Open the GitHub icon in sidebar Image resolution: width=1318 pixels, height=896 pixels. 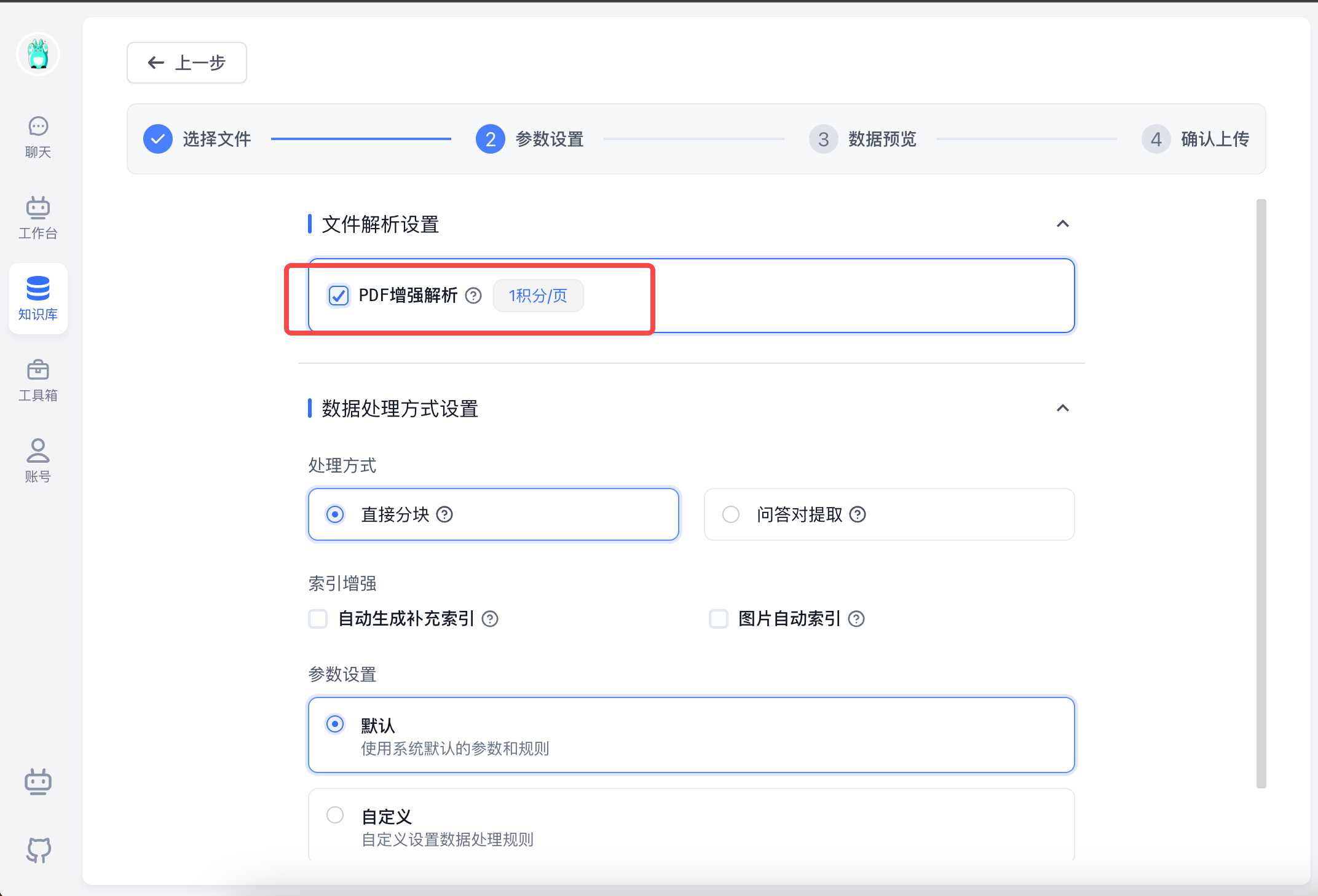(x=37, y=851)
